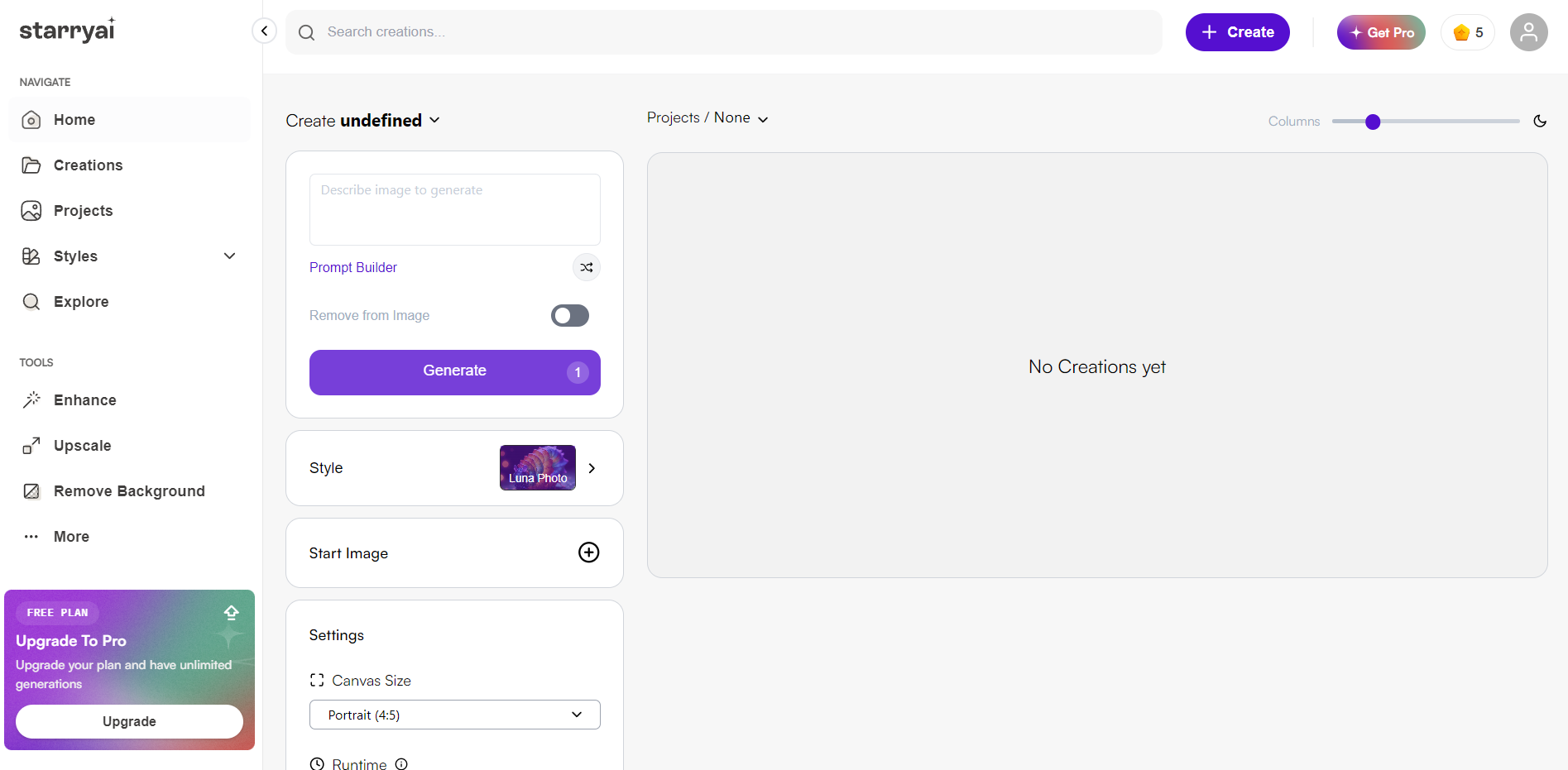Screen dimensions: 1568x770
Task: Open the user profile avatar
Action: coord(1528,32)
